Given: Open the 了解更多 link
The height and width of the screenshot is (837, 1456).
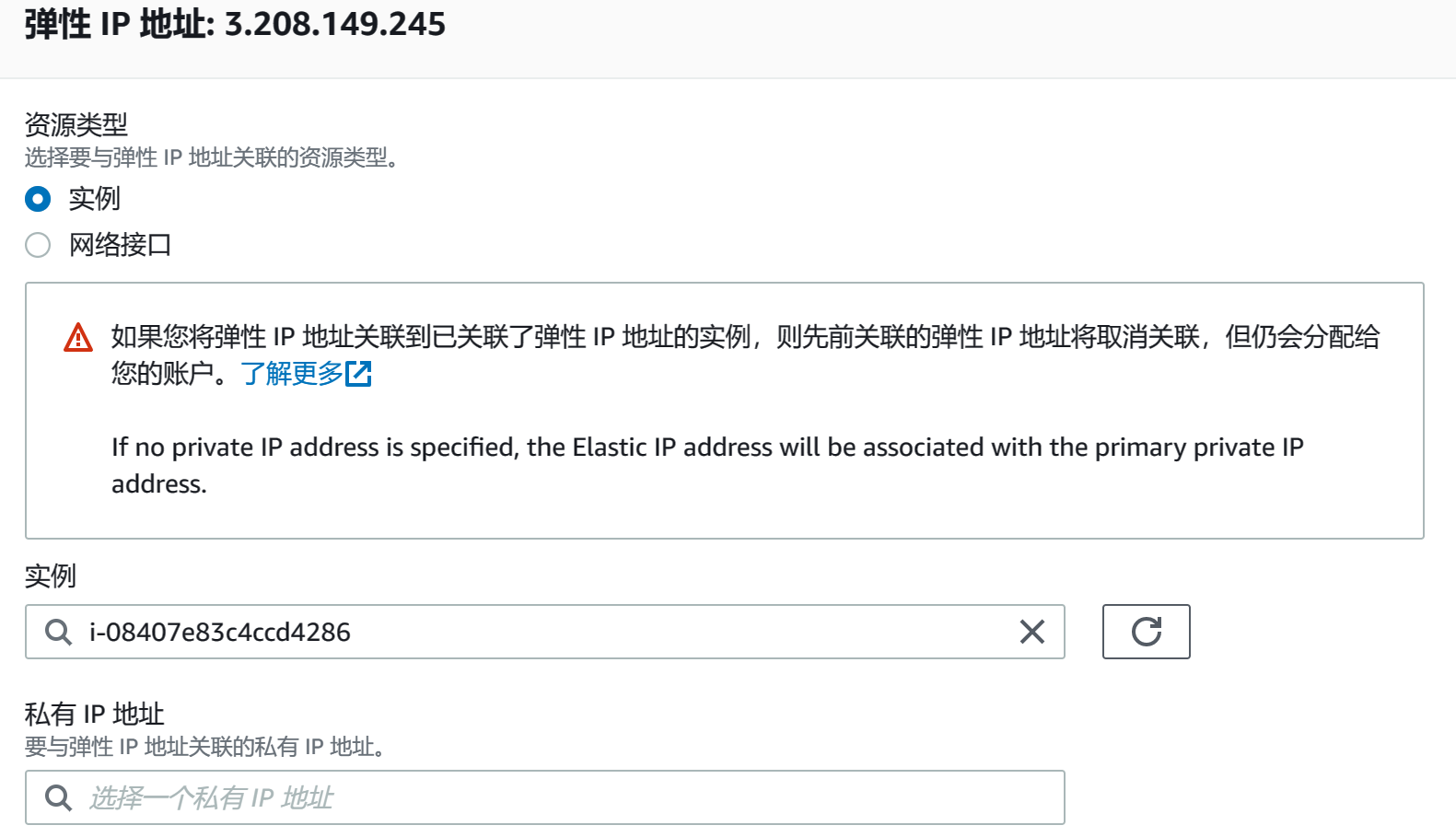Looking at the screenshot, I should tap(293, 373).
